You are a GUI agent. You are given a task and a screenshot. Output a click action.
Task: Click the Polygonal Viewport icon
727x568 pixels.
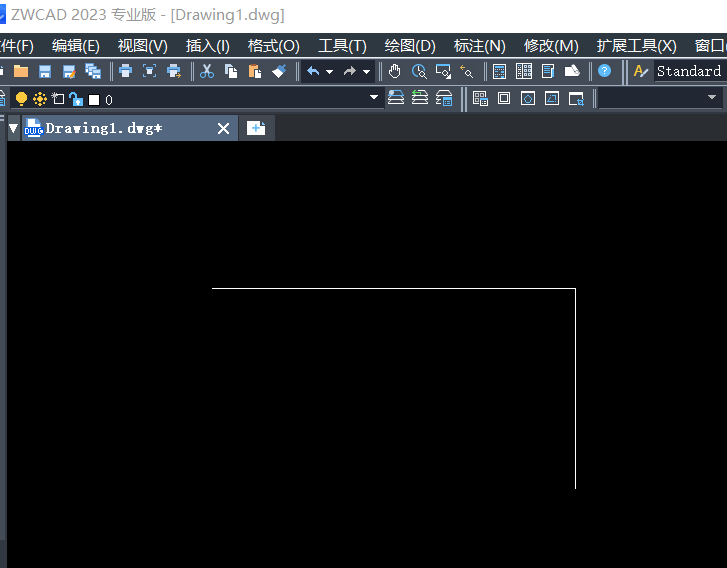[528, 98]
